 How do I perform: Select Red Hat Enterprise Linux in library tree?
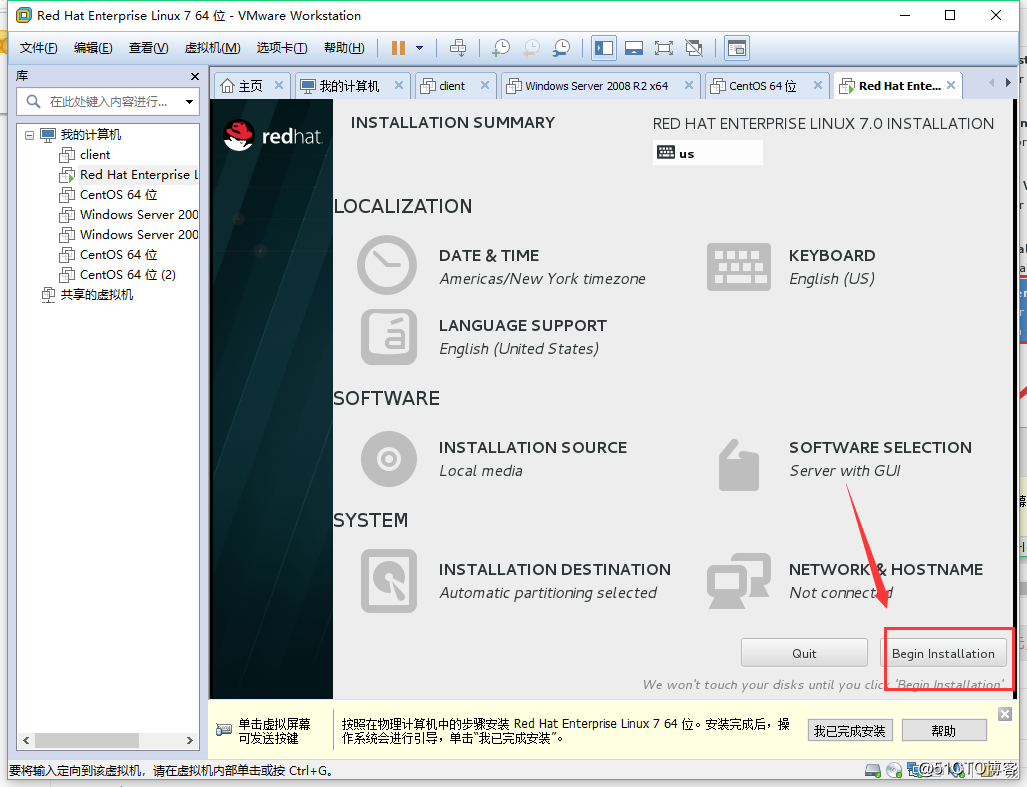138,175
